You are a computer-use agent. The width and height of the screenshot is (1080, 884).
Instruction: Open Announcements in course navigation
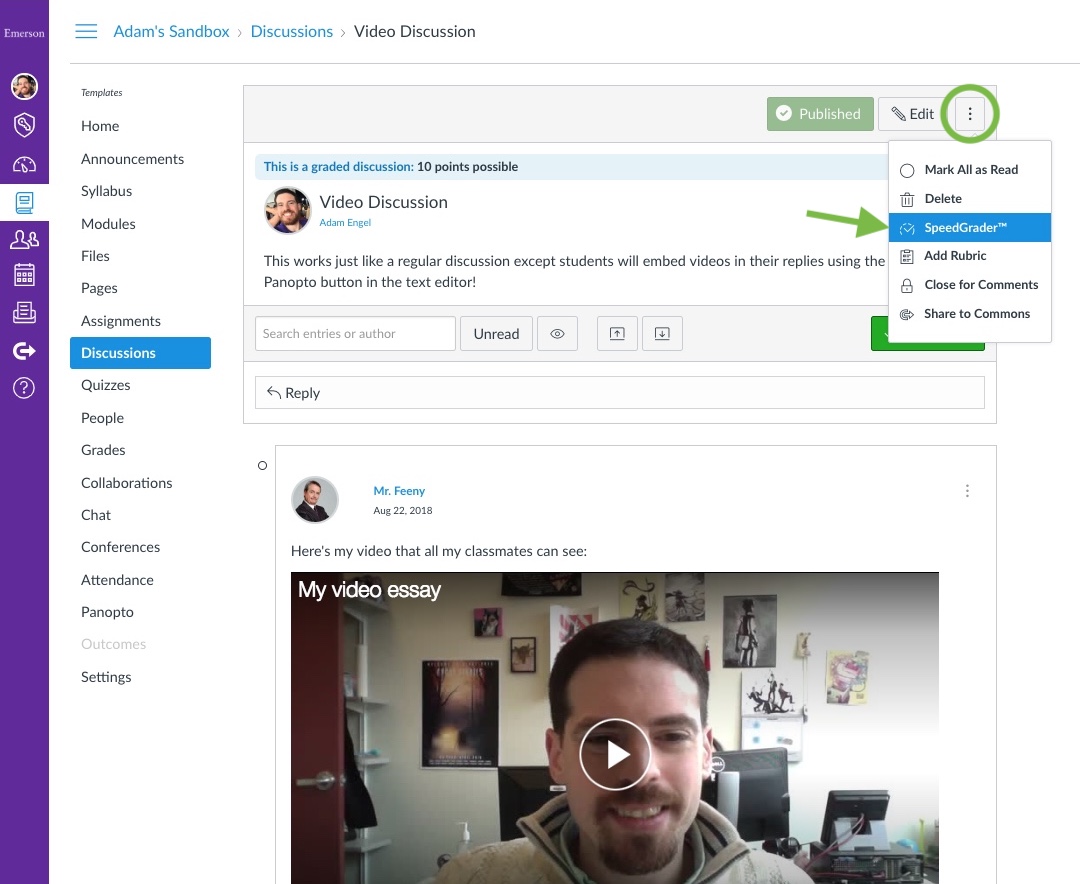[x=132, y=159]
